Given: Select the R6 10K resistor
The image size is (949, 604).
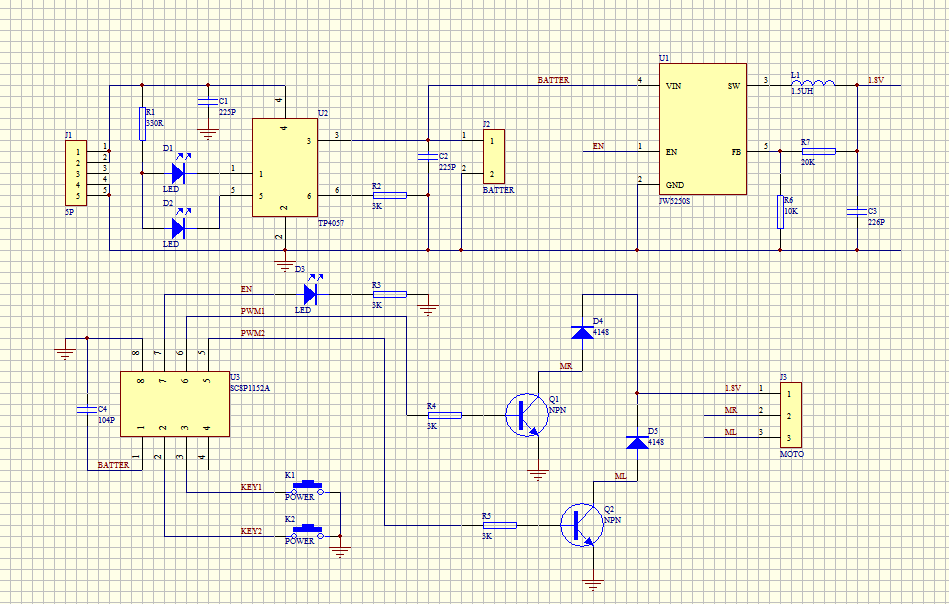Looking at the screenshot, I should tap(780, 212).
